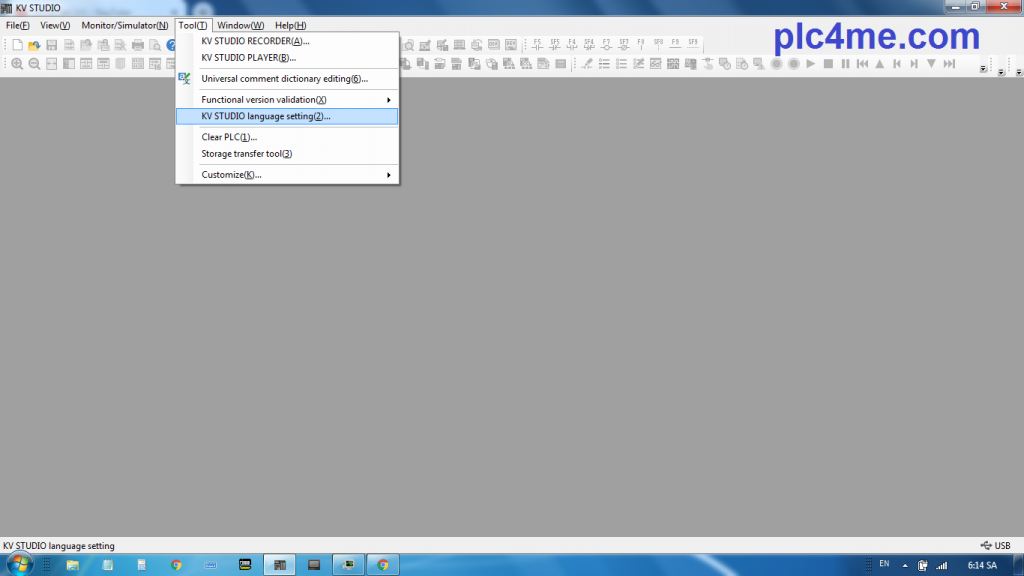1024x576 pixels.
Task: Choose Clear PLC menu entry
Action: (229, 137)
